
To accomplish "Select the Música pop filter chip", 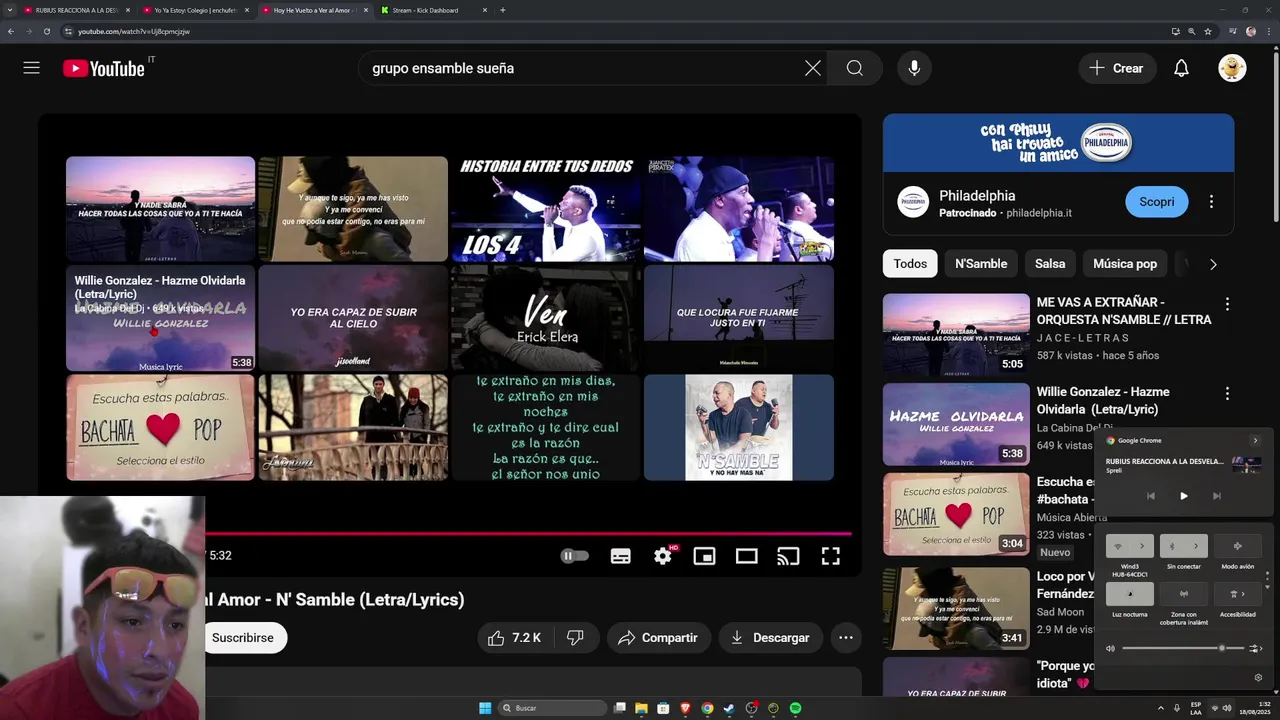I will (x=1125, y=264).
